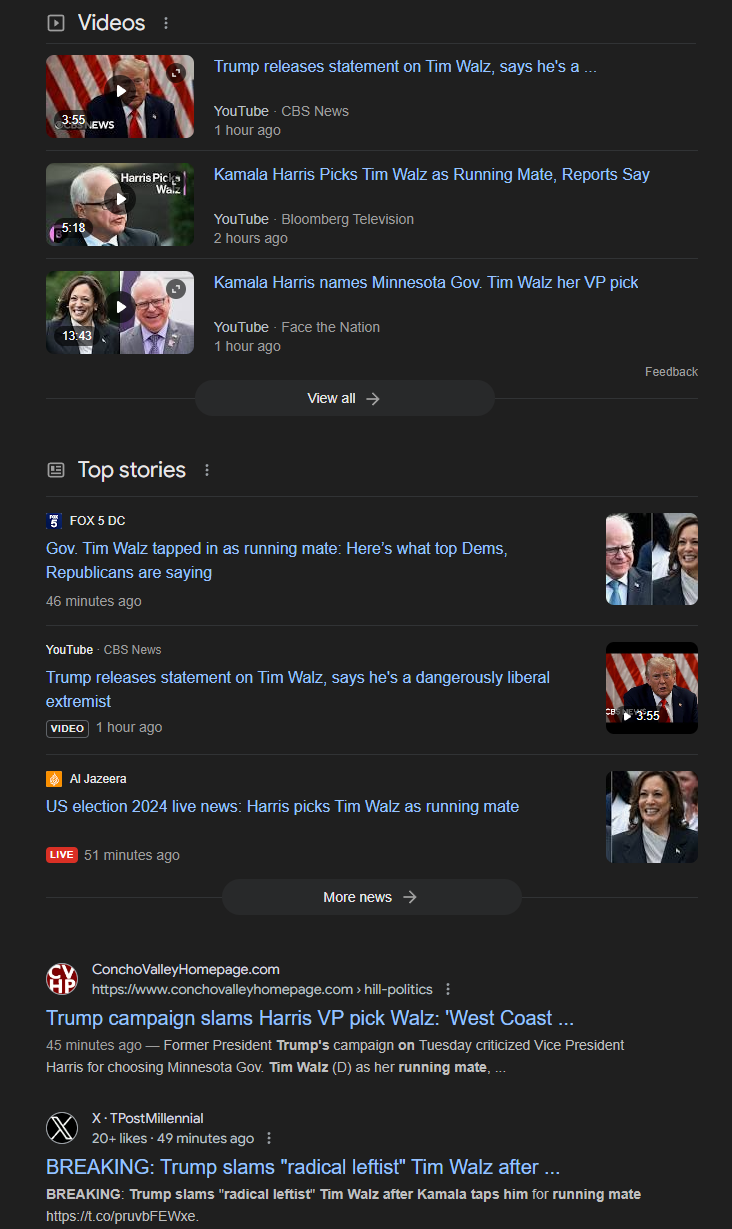Expand preview on the Face the Nation thumbnail
Screen dimensions: 732x1229
[x=176, y=289]
